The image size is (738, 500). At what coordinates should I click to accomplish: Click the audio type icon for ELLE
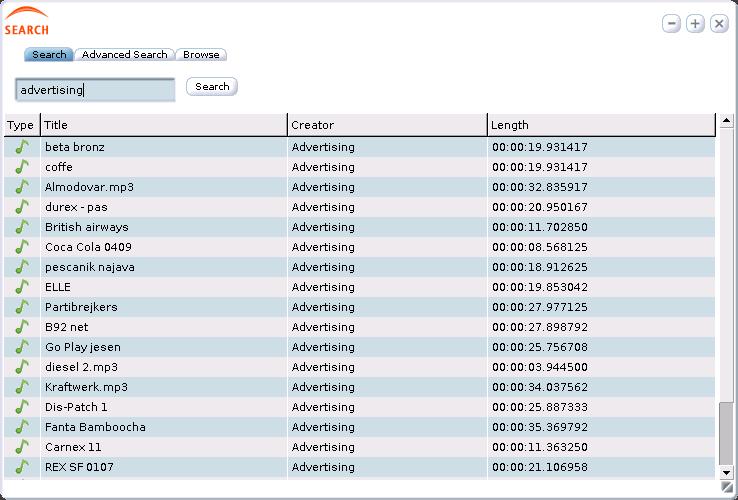coord(22,287)
